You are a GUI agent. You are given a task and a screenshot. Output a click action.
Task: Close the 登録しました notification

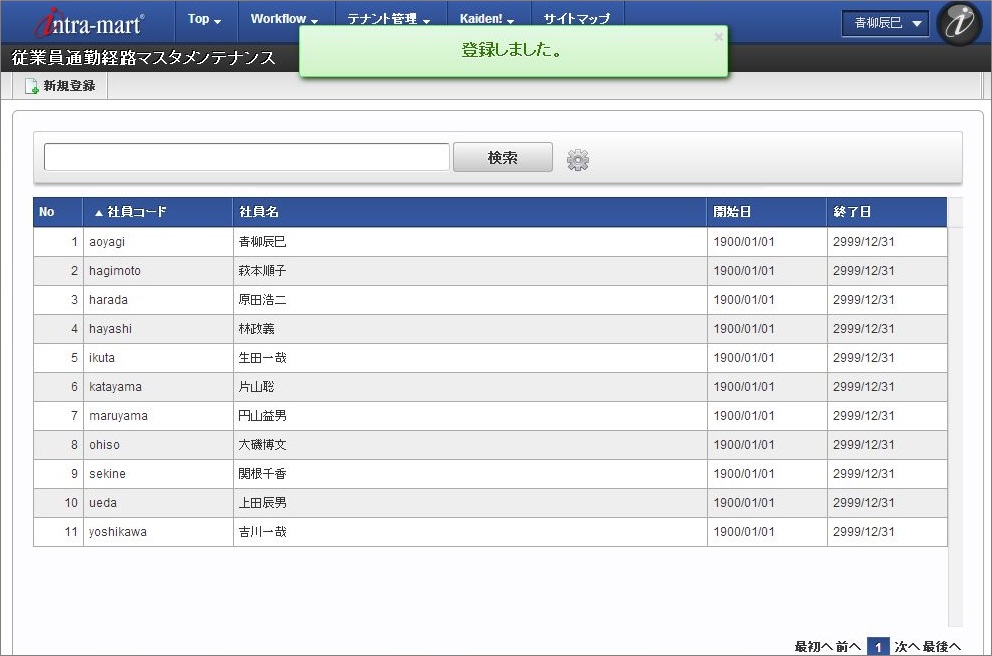coord(718,37)
